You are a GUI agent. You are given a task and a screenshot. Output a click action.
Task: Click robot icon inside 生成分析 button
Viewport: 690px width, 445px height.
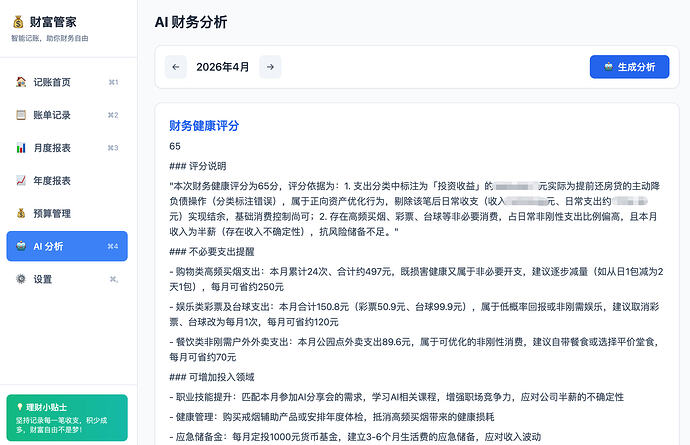(609, 66)
